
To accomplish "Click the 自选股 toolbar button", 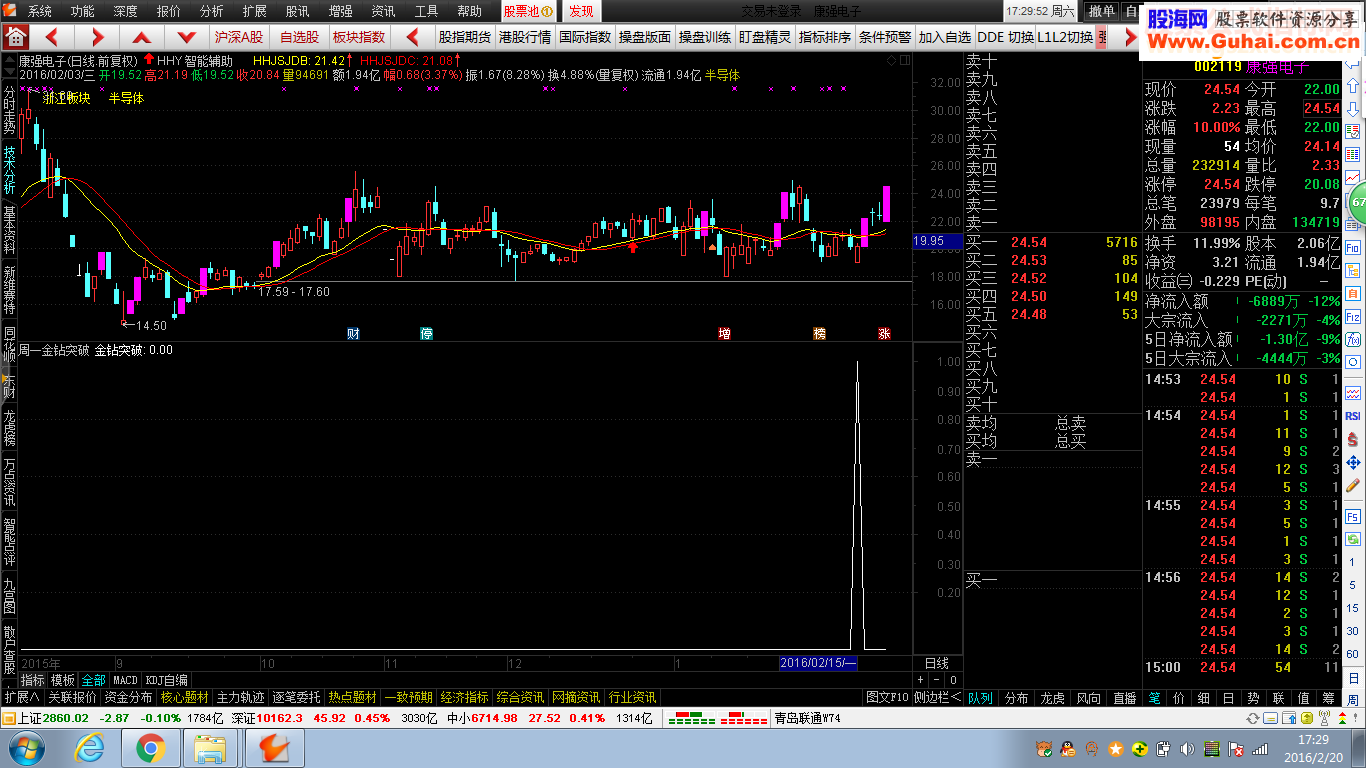I will tap(299, 37).
